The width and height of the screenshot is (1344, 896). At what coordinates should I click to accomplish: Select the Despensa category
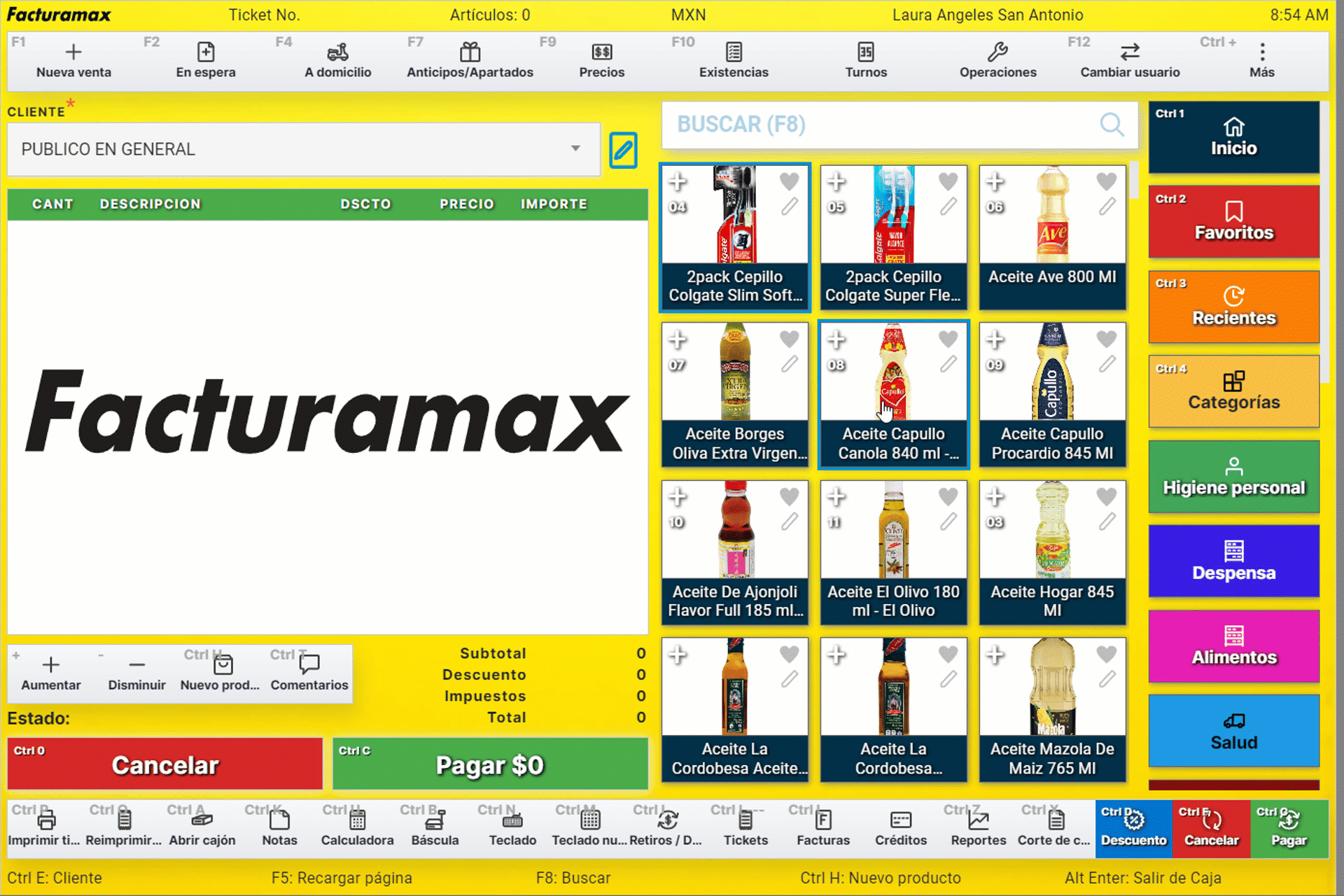coord(1234,561)
